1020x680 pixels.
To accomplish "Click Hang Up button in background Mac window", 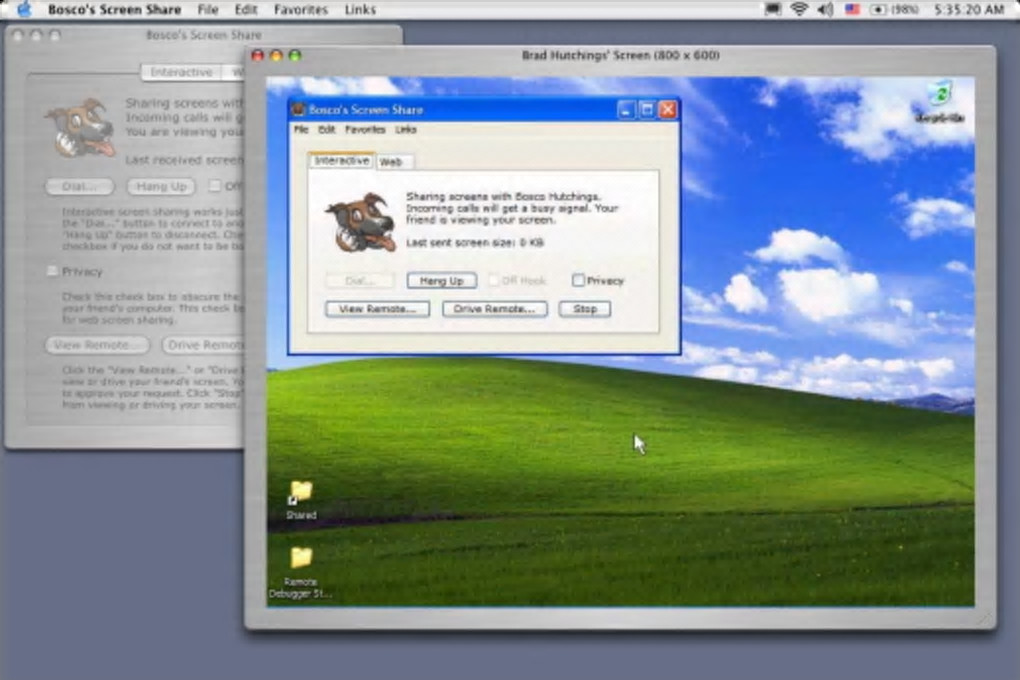I will (161, 187).
